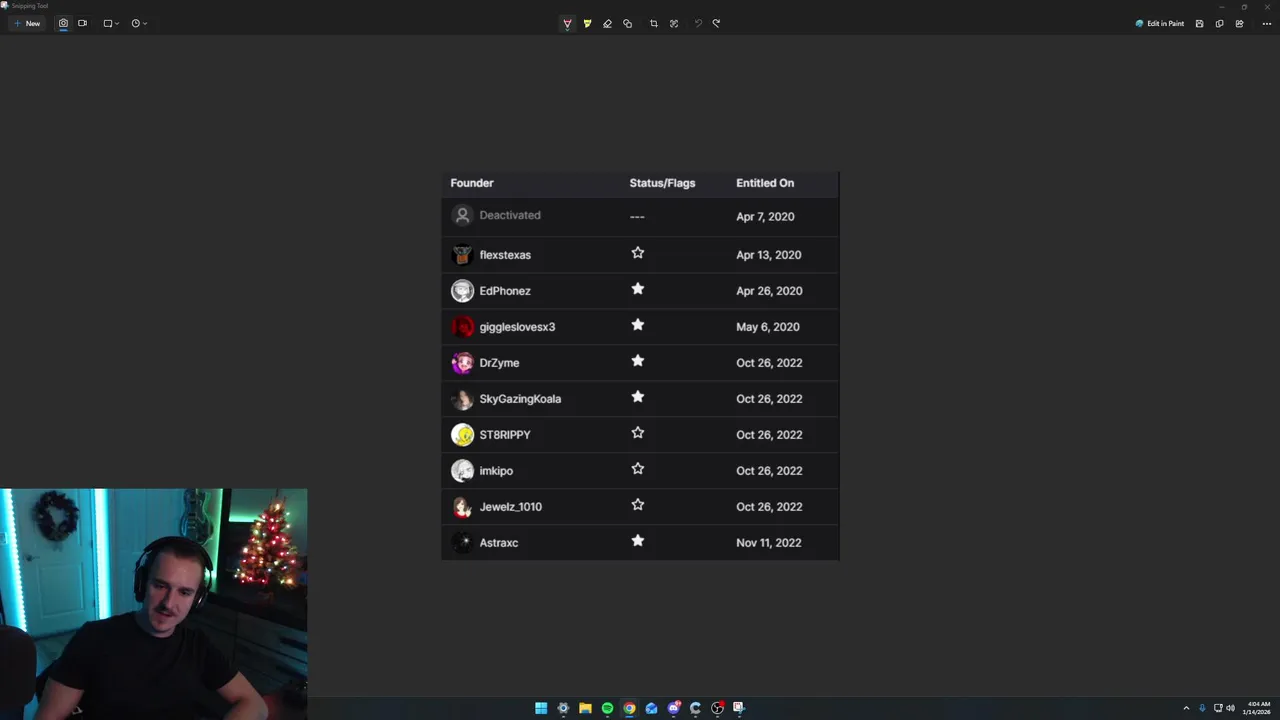
Task: Click the Deactivated founder label
Action: click(x=510, y=215)
